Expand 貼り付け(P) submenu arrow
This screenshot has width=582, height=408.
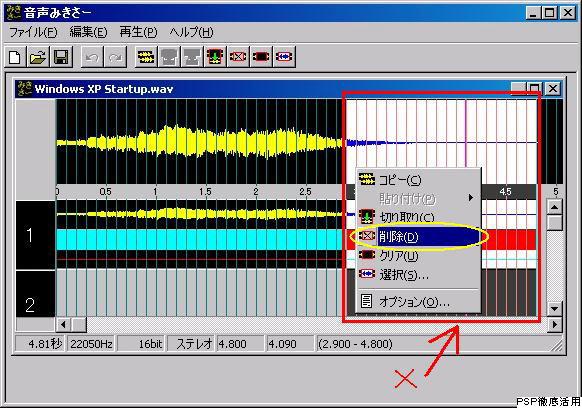coord(471,198)
